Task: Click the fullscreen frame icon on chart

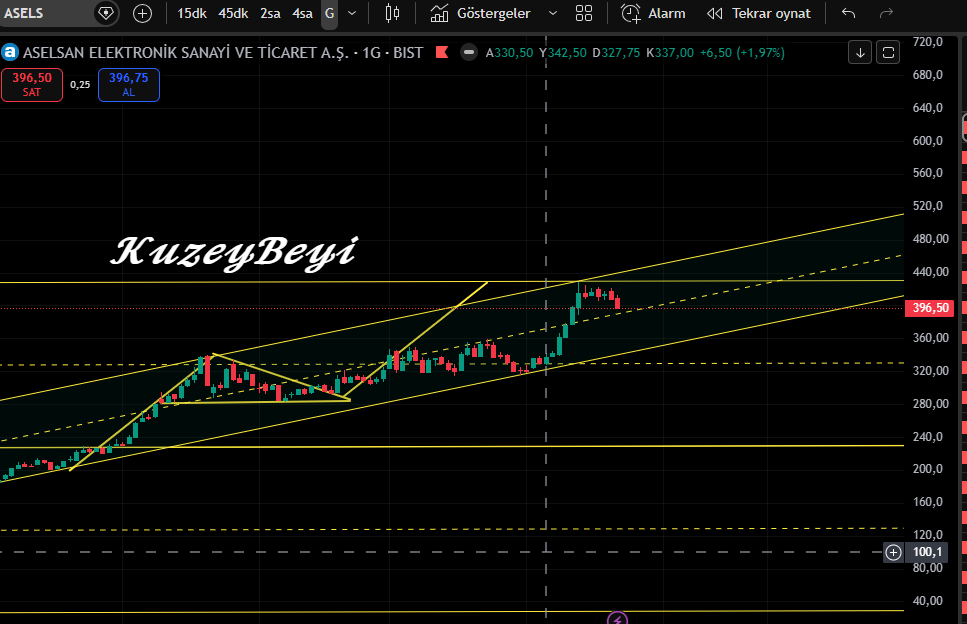Action: pyautogui.click(x=888, y=52)
